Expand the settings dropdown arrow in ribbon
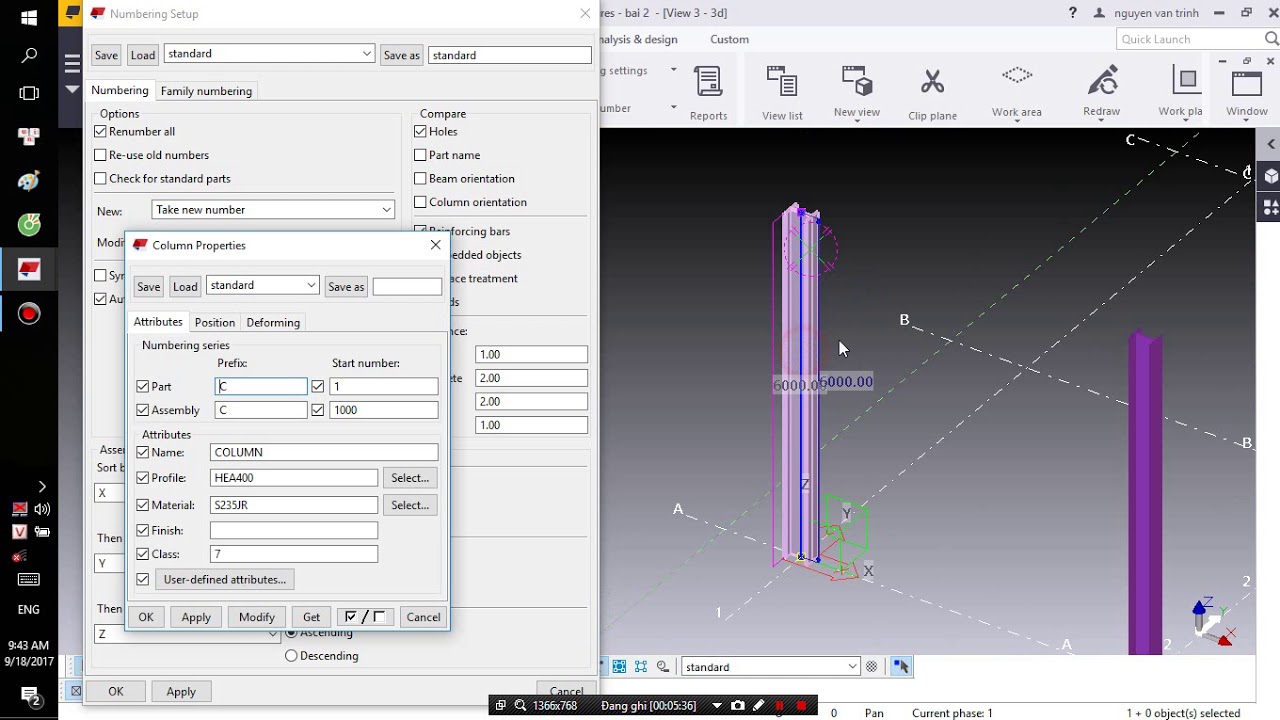Viewport: 1280px width, 720px height. [674, 70]
